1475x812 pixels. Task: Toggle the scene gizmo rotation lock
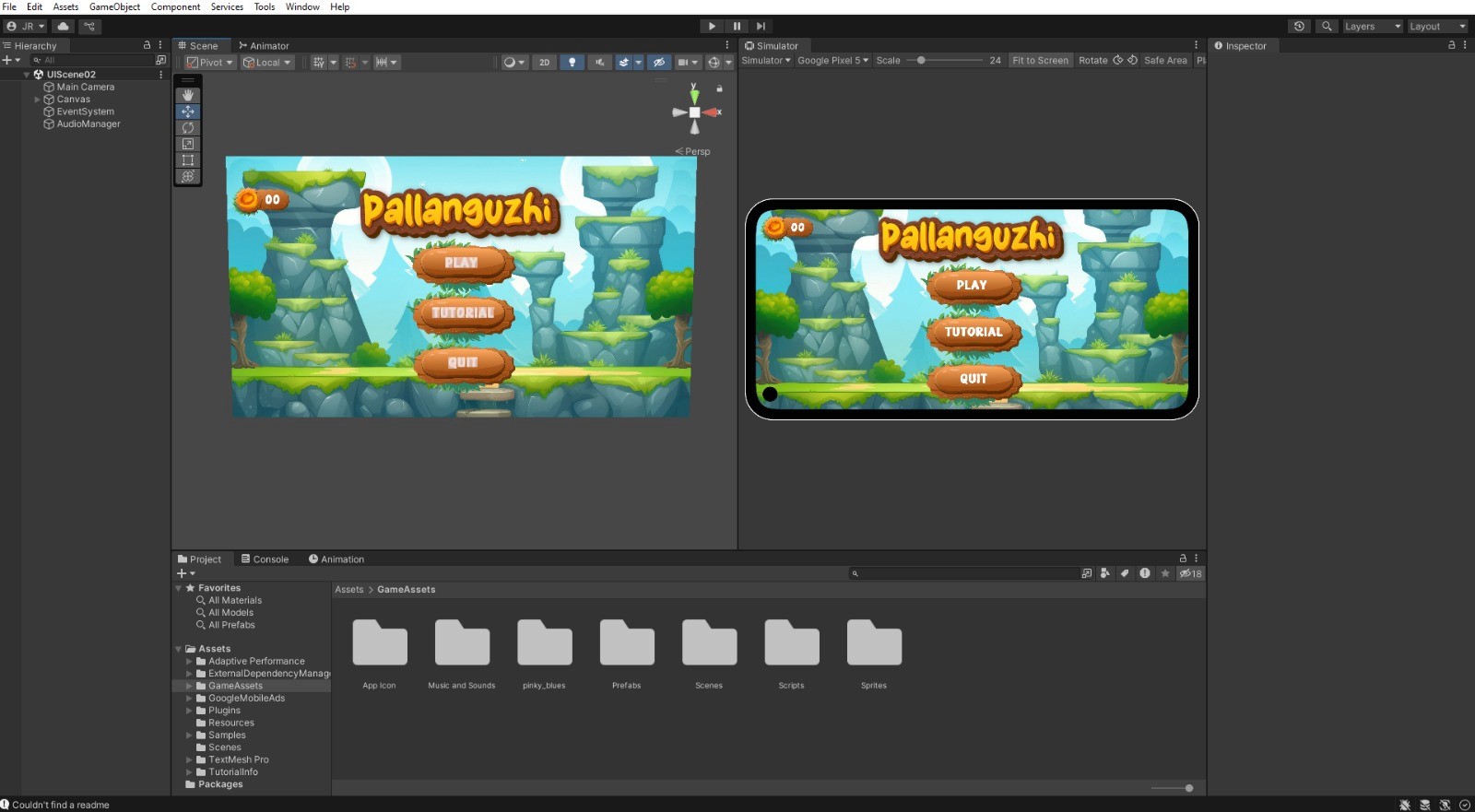(x=720, y=88)
